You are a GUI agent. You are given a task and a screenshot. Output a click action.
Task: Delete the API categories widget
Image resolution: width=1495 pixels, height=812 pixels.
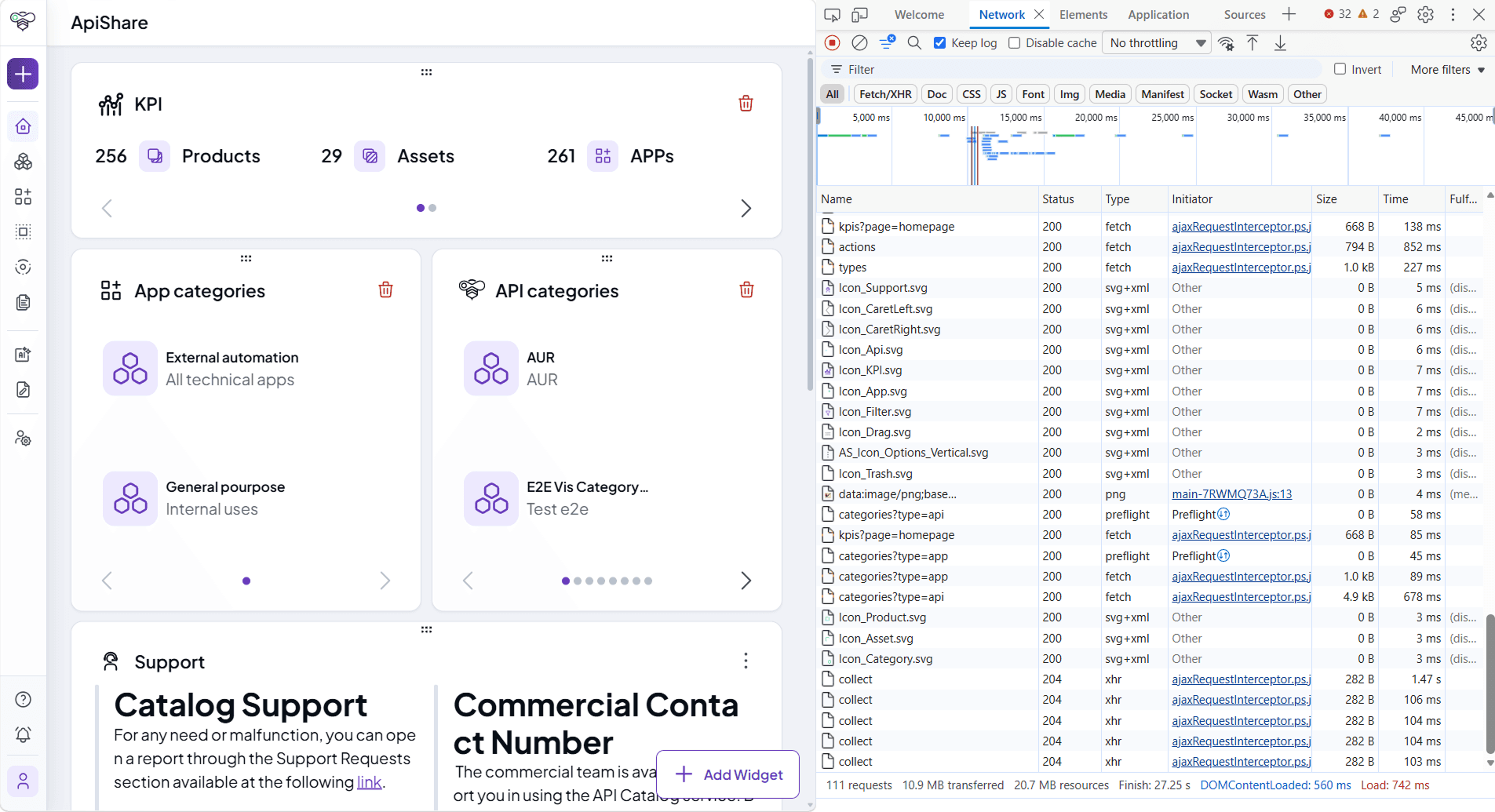746,290
